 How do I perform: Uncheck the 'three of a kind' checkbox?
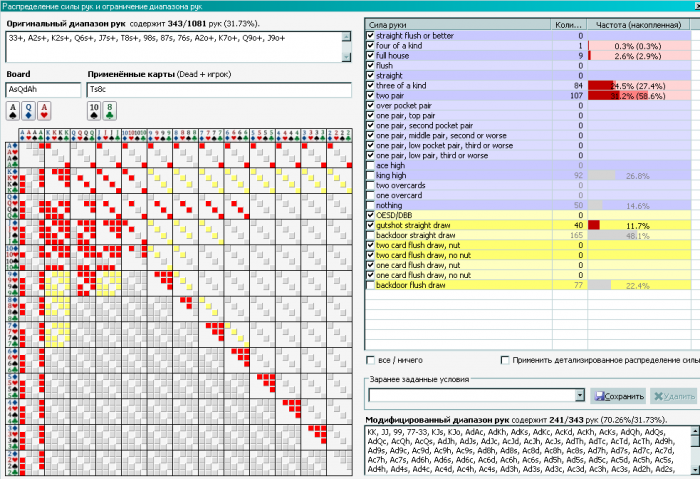point(370,85)
